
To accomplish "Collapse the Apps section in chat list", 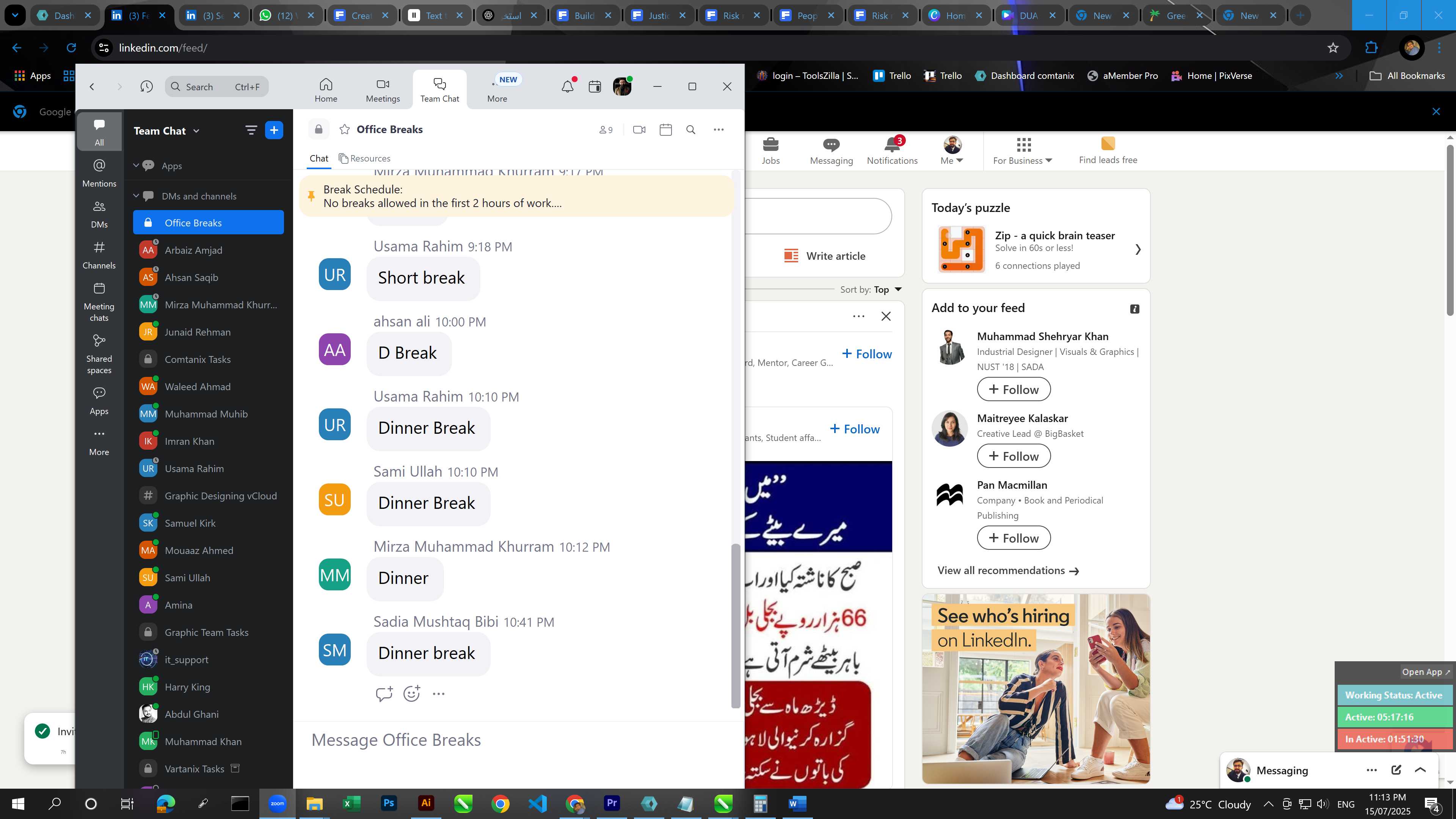I will click(x=136, y=166).
